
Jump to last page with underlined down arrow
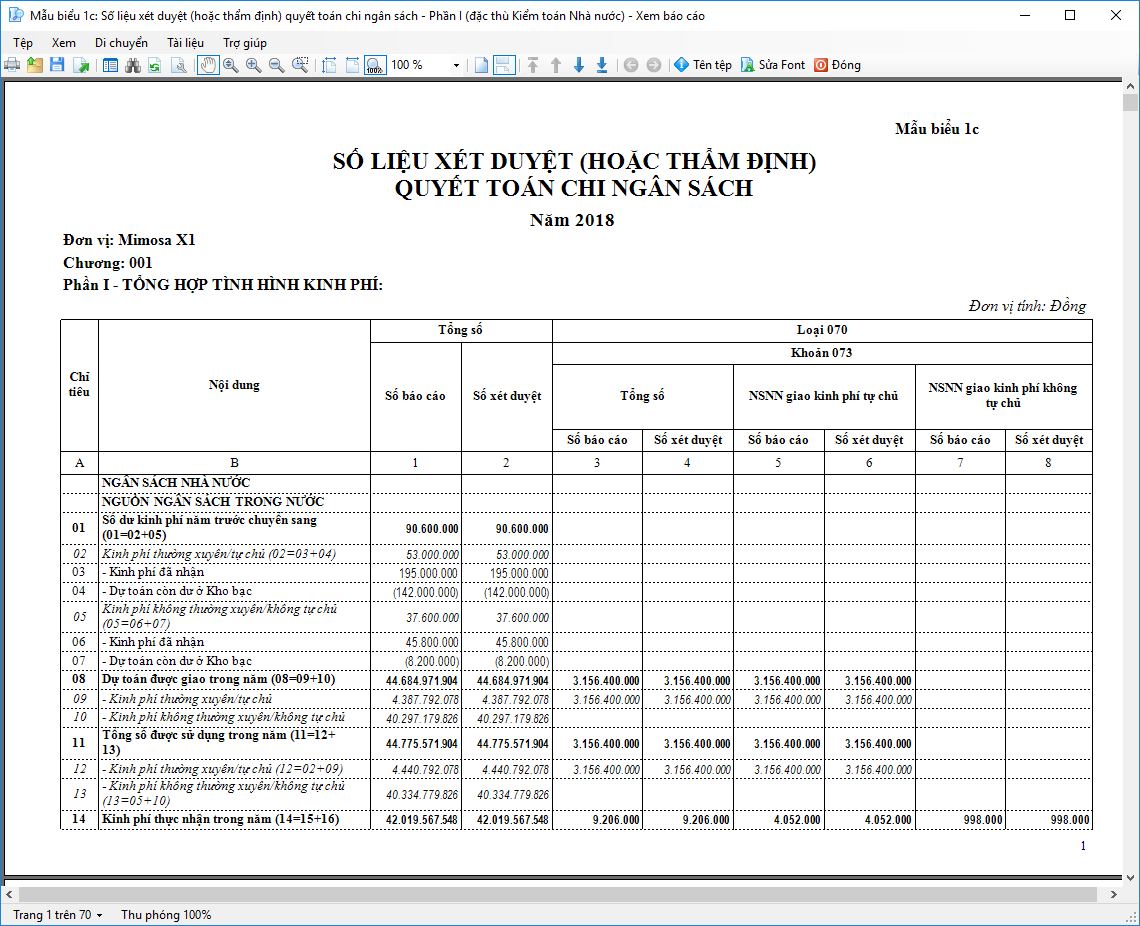pos(602,65)
